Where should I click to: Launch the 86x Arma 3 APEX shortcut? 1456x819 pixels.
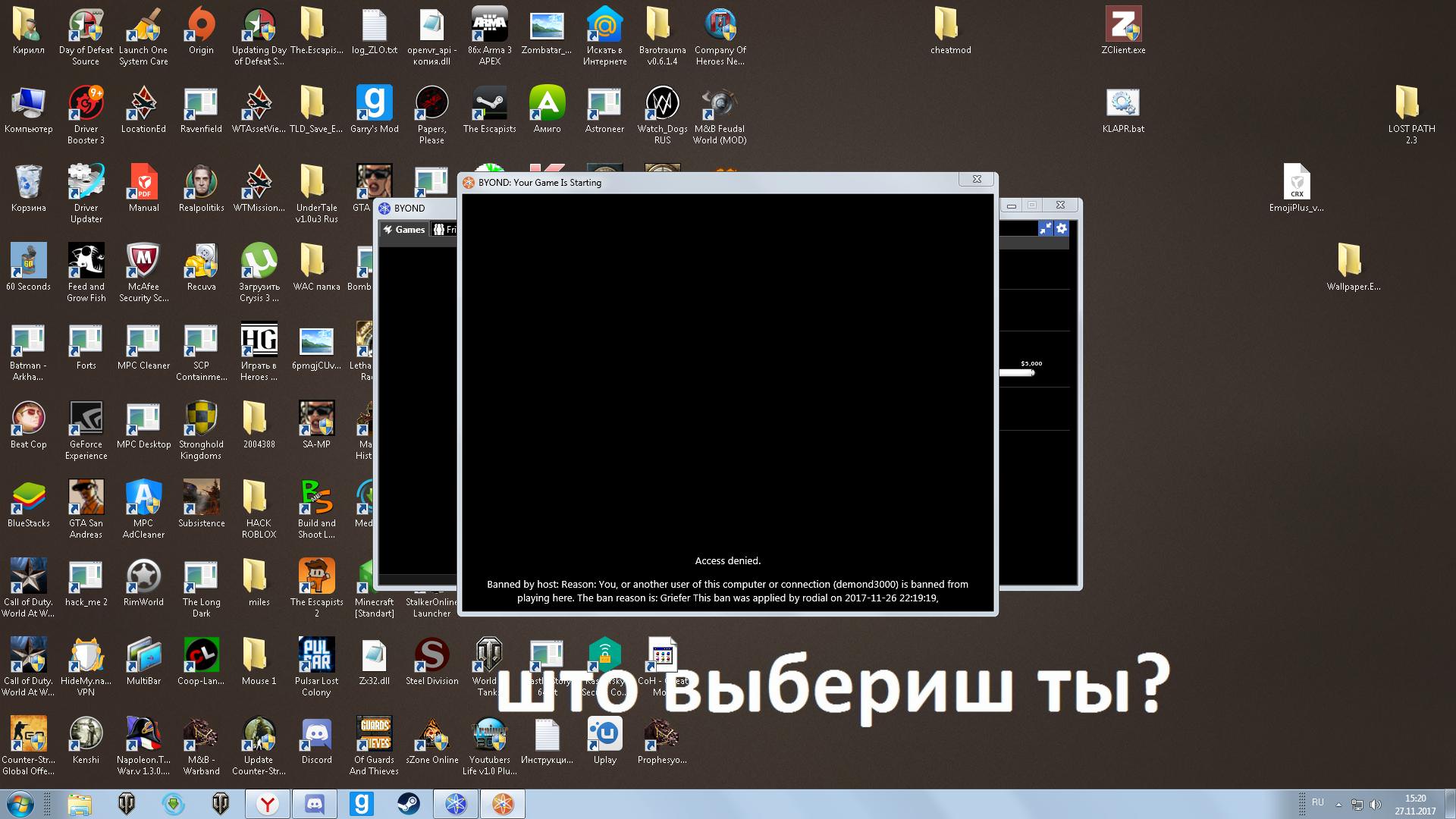pos(489,35)
